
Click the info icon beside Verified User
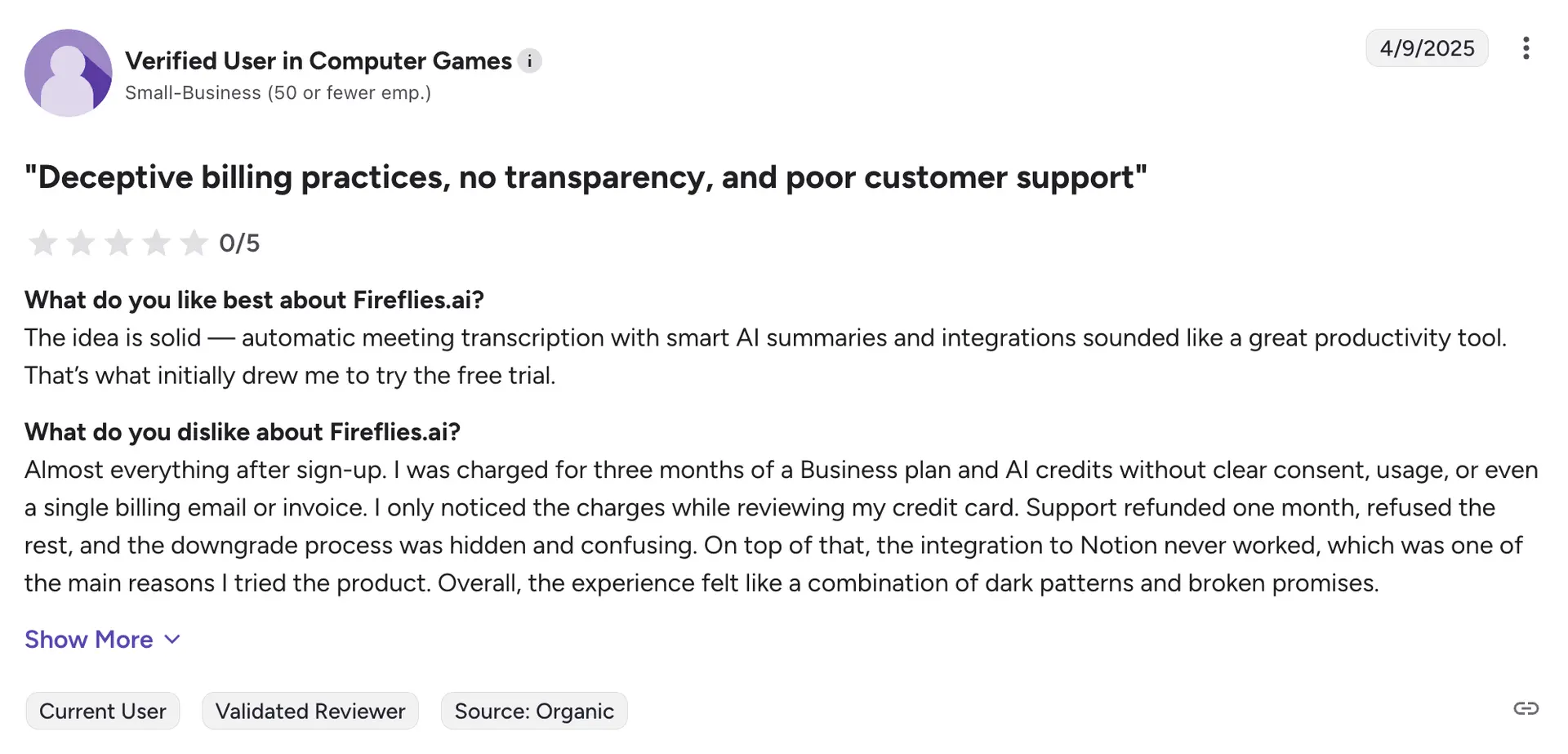pyautogui.click(x=529, y=61)
